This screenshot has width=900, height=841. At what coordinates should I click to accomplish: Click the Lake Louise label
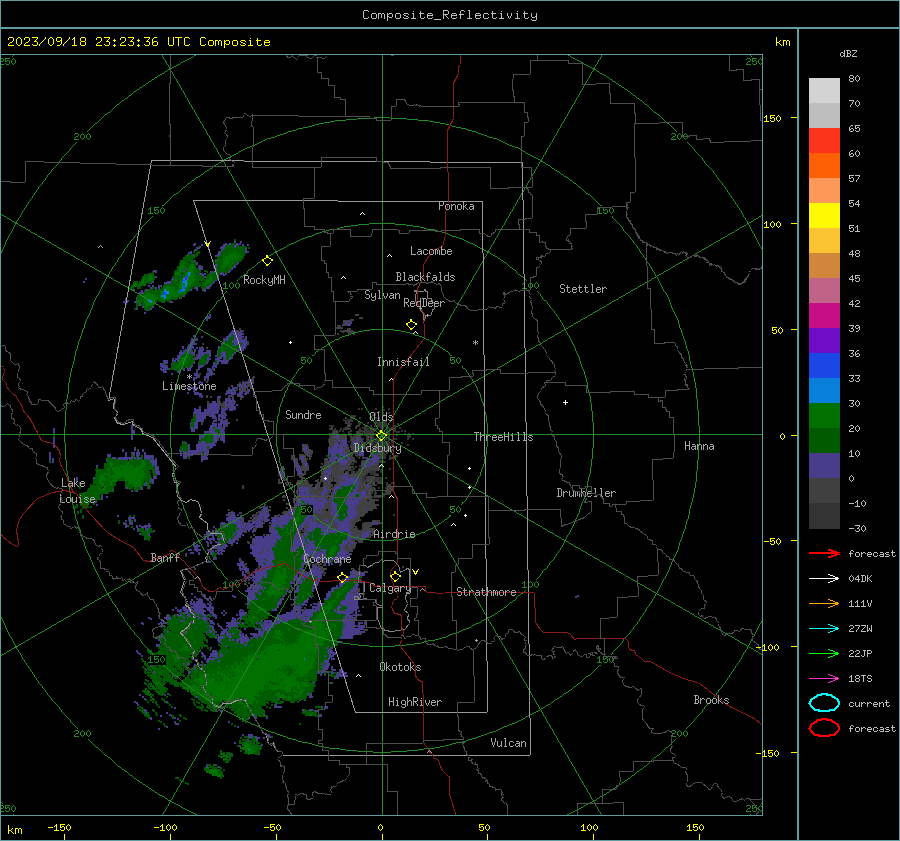tap(77, 491)
